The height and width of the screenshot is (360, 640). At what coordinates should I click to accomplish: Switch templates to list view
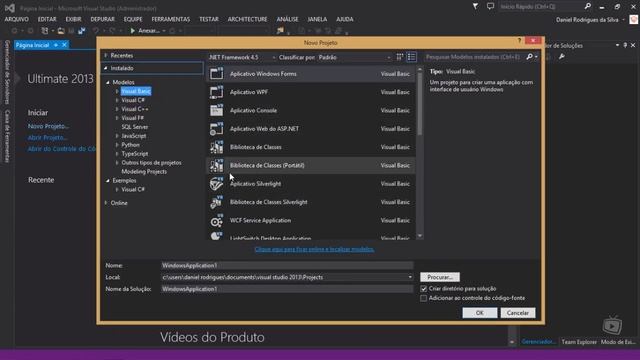point(411,57)
